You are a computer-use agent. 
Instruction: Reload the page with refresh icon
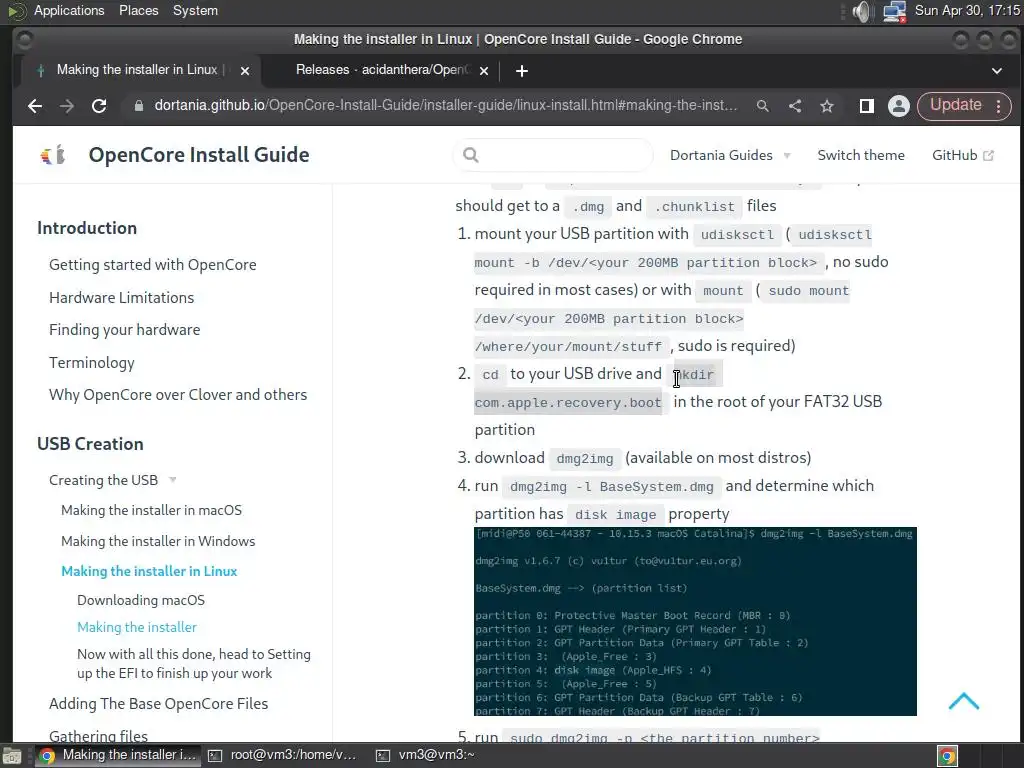(99, 106)
